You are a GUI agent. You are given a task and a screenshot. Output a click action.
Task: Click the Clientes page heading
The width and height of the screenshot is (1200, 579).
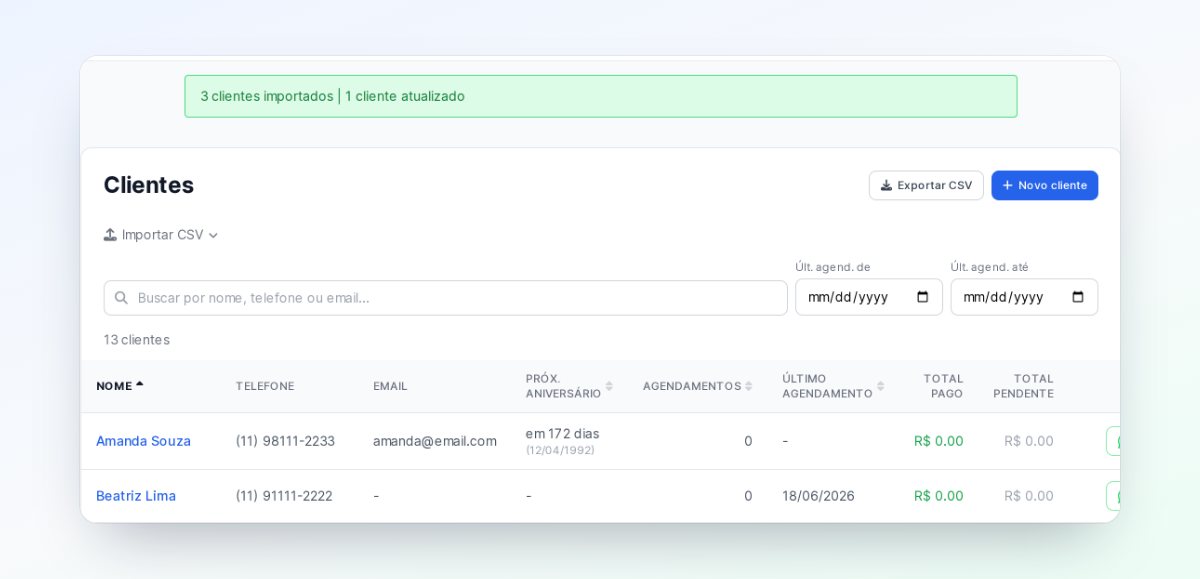[x=149, y=185]
